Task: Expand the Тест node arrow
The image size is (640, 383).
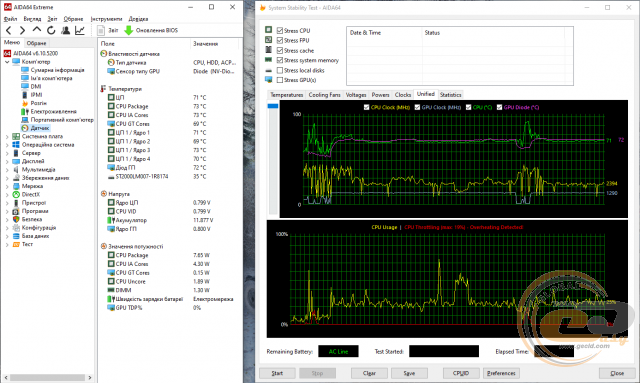Action: click(x=7, y=244)
